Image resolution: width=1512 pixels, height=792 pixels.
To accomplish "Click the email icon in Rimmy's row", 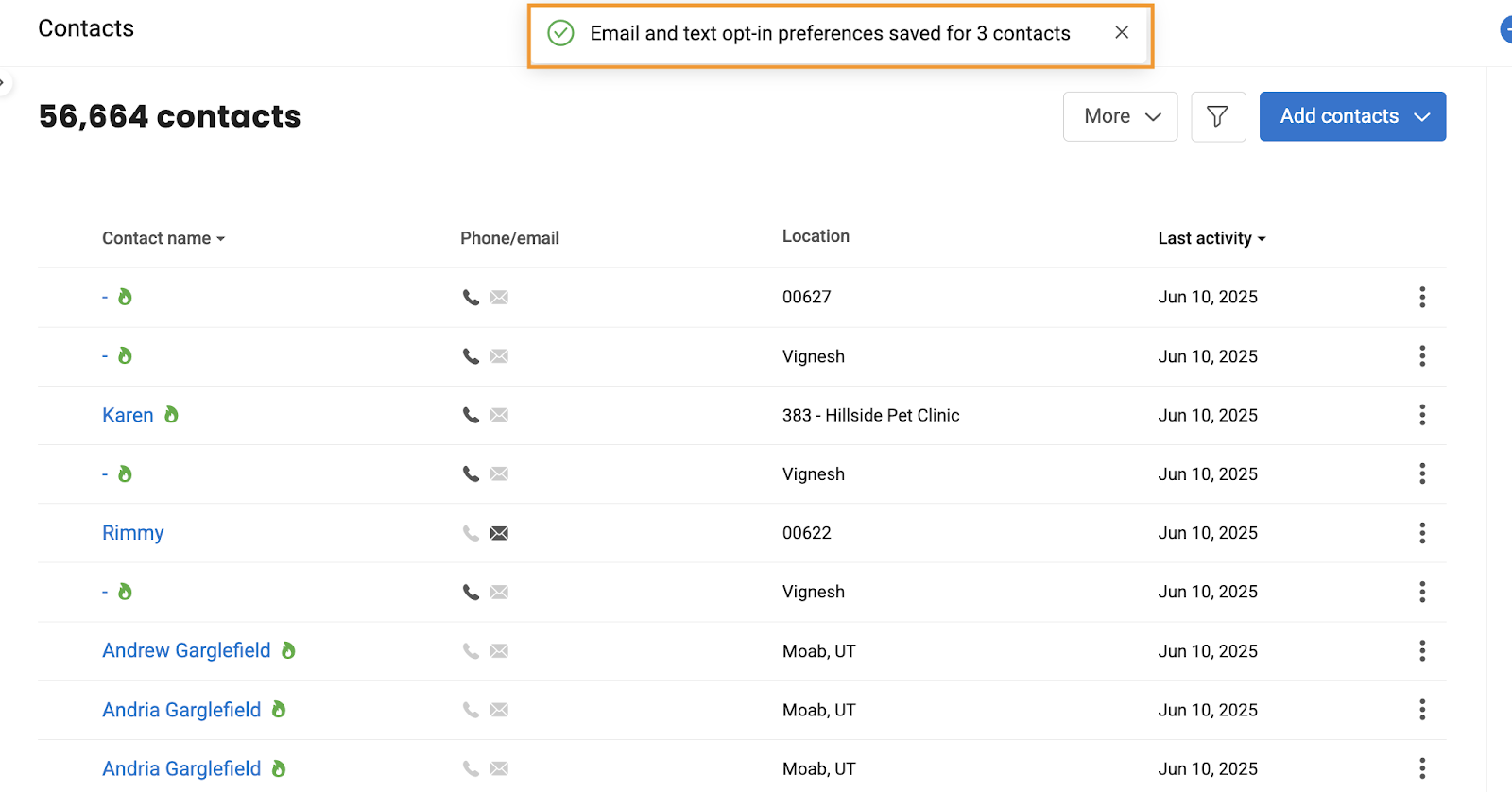I will coord(500,533).
